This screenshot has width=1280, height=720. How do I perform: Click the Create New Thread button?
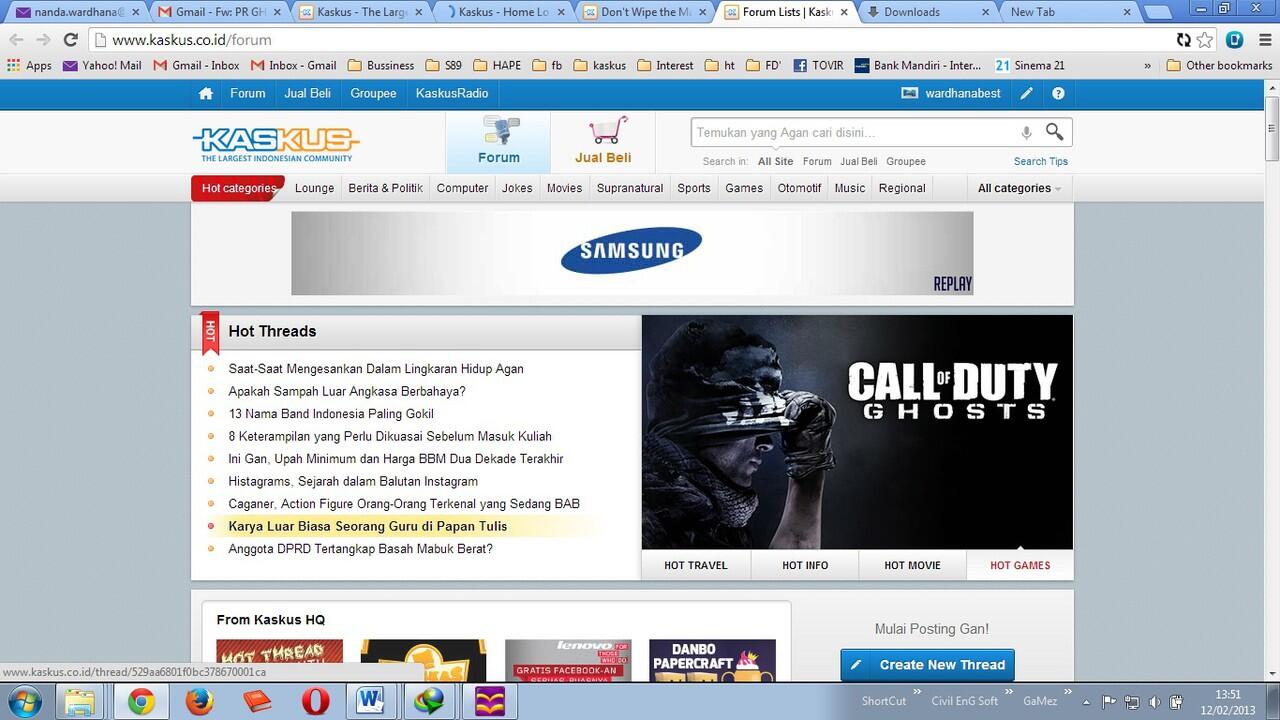928,665
